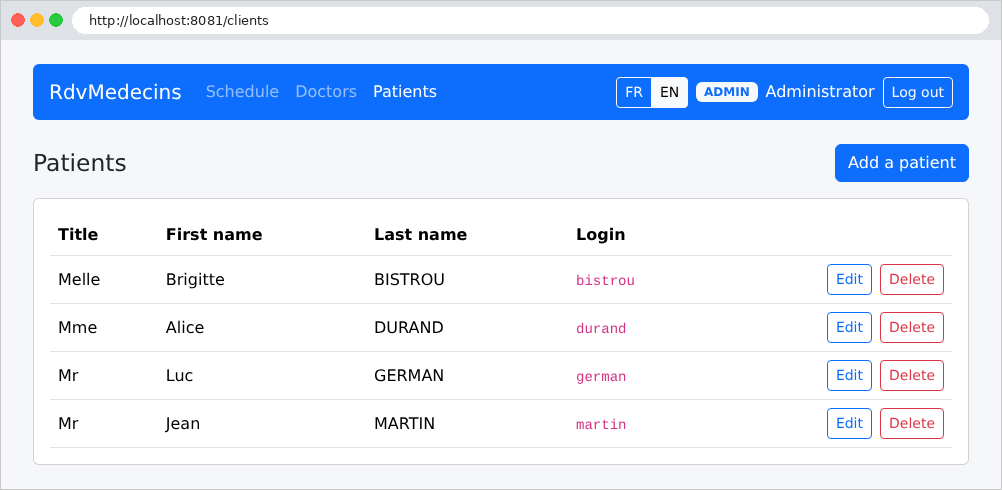Click Add a patient button
Viewport: 1002px width, 490px height.
902,163
